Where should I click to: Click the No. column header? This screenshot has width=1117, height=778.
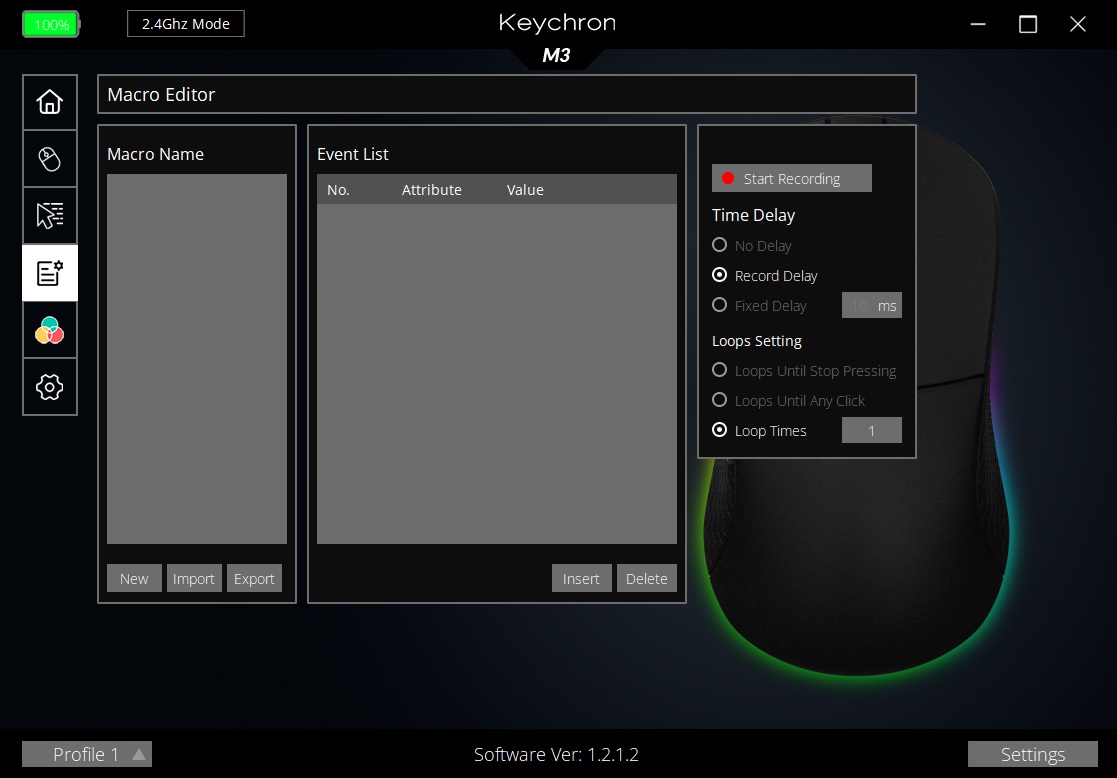point(338,190)
